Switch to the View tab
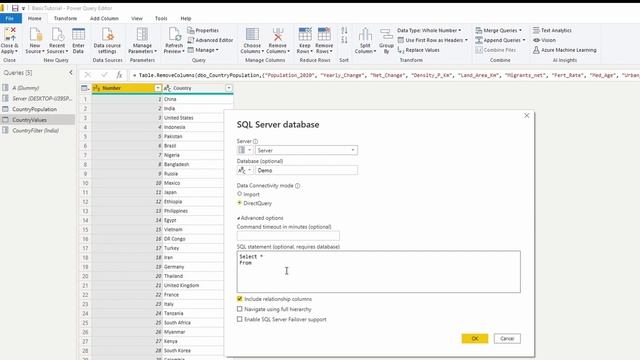The height and width of the screenshot is (360, 640). (137, 18)
